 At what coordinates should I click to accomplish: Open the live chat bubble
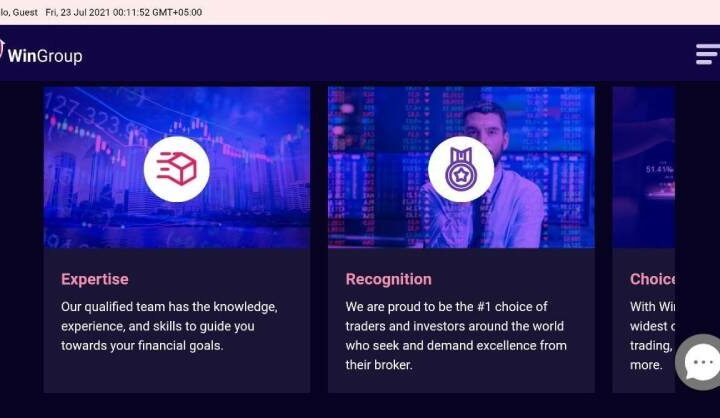click(x=701, y=362)
